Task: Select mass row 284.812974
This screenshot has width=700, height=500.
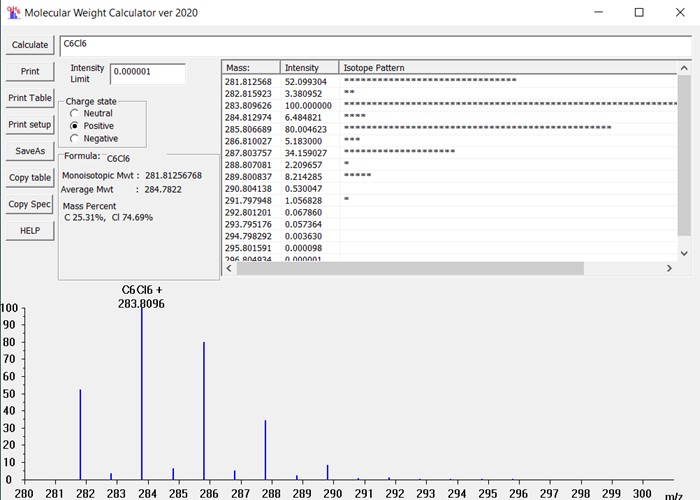Action: (450, 117)
